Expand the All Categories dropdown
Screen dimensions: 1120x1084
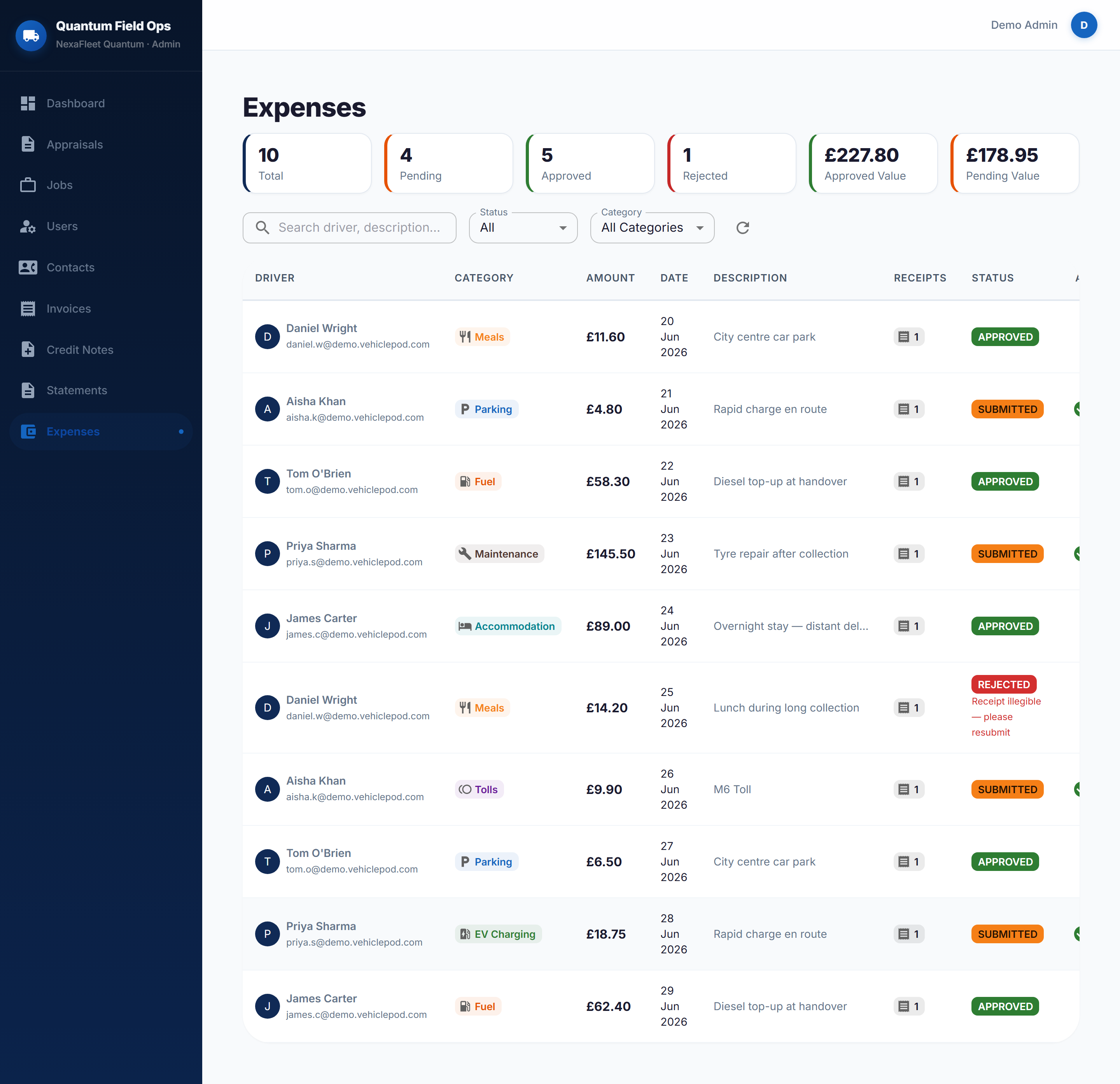(x=652, y=227)
